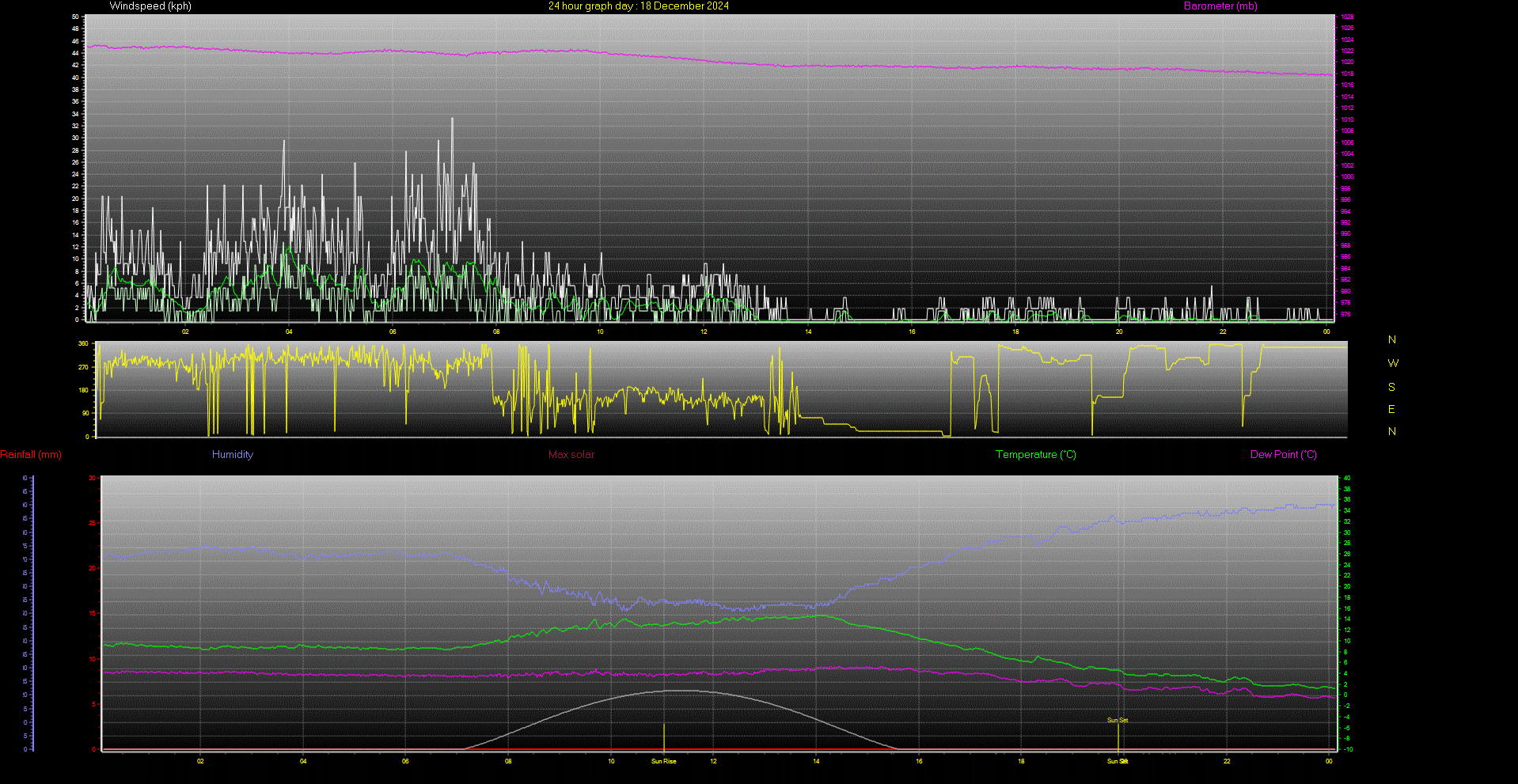1518x784 pixels.
Task: Click the '16' hour label under the temperature graph
Action: point(919,762)
